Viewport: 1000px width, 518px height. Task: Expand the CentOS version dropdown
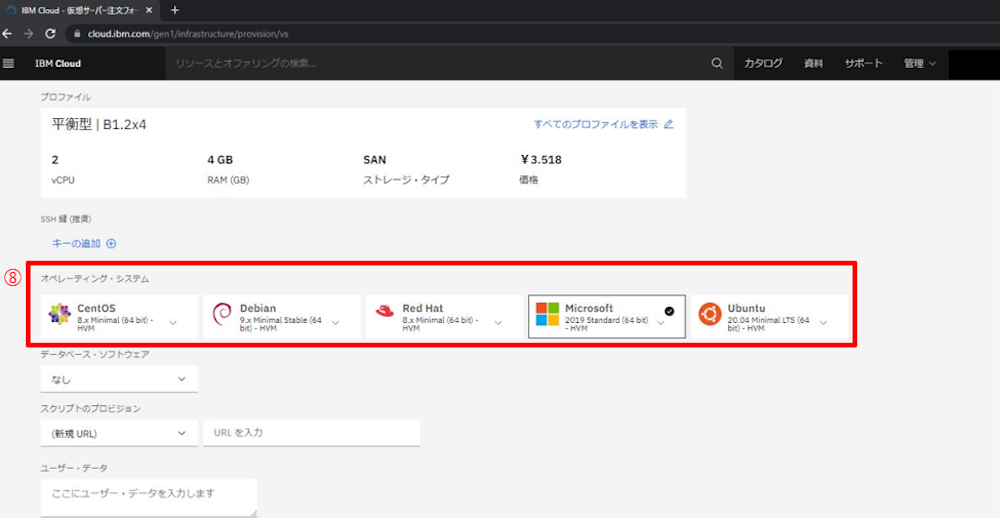pos(173,323)
